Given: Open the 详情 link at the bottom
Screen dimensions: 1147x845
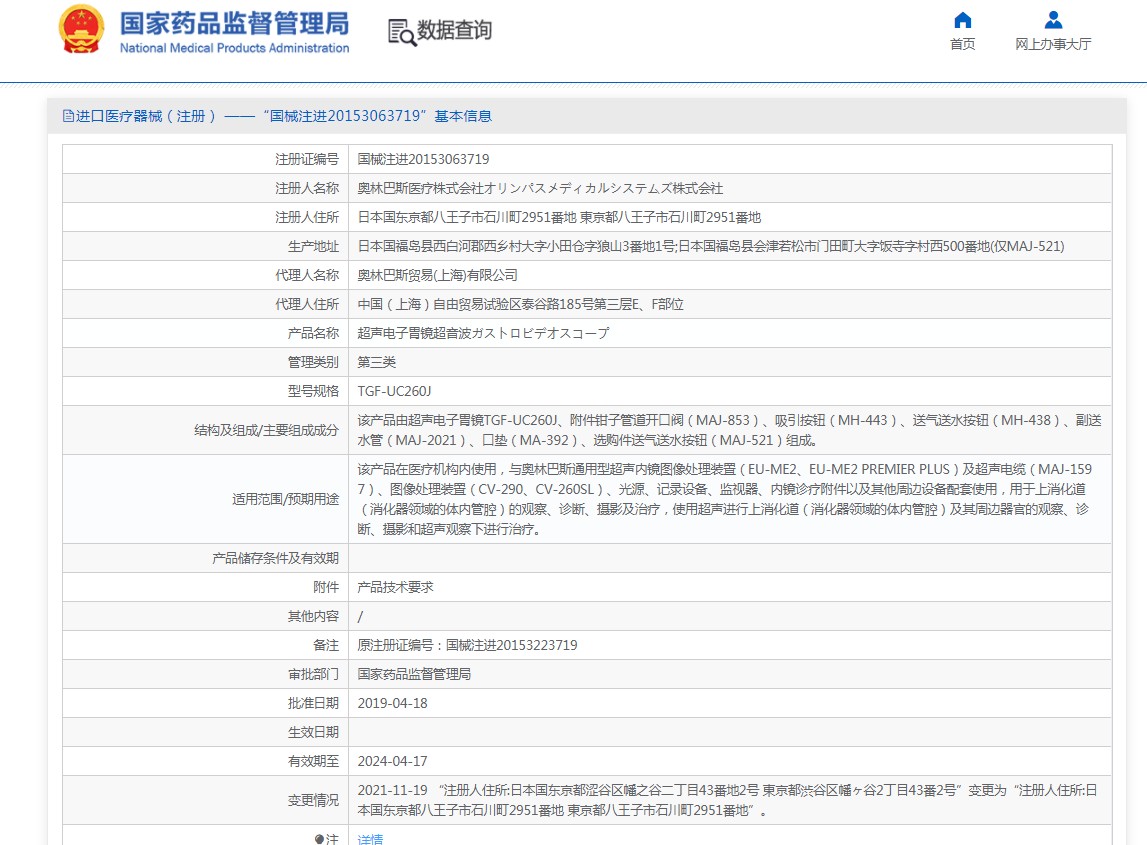Looking at the screenshot, I should (x=370, y=839).
